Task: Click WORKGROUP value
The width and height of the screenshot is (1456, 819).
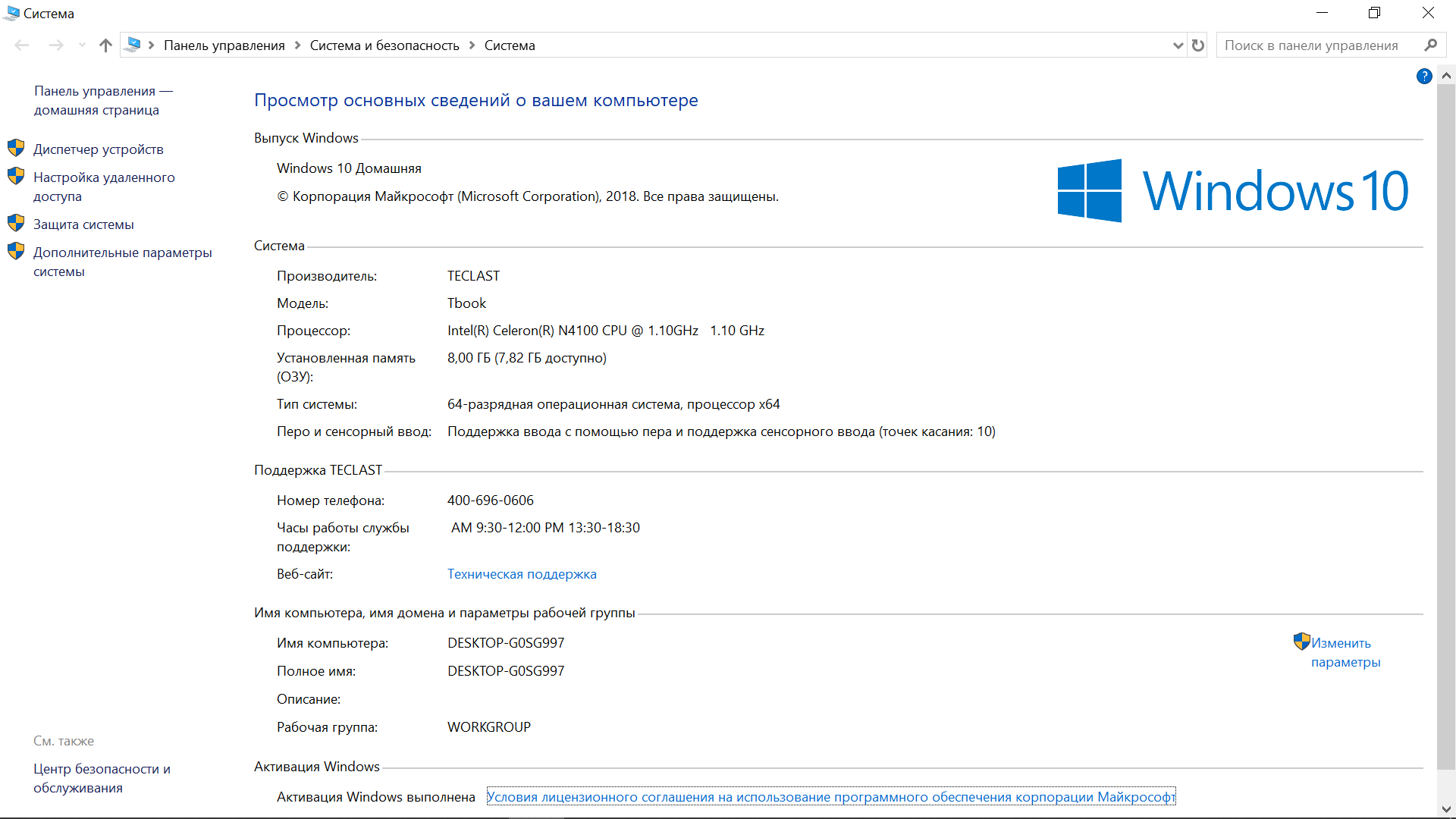Action: click(x=489, y=727)
